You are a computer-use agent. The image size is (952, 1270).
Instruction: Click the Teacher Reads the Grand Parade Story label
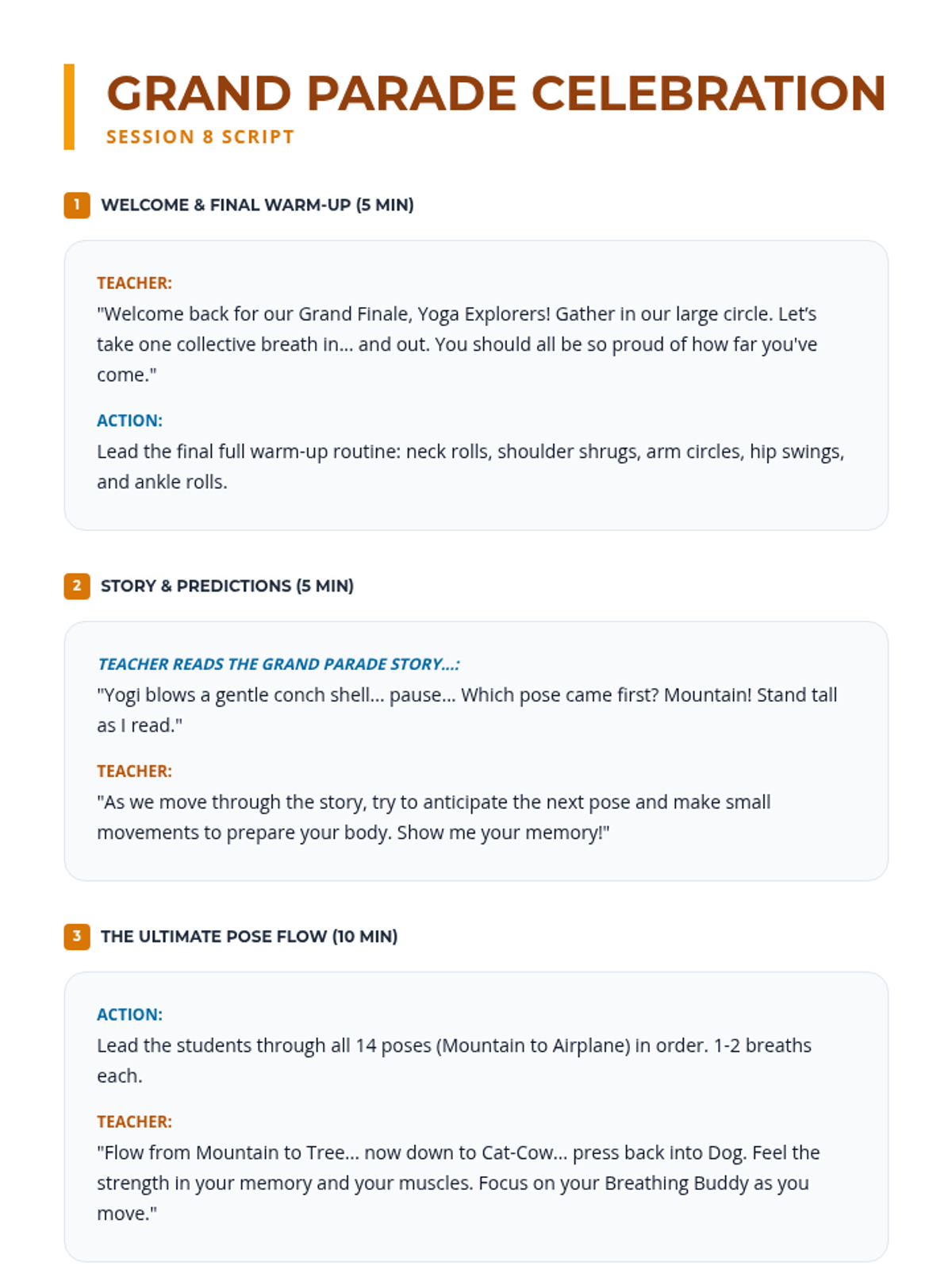pos(278,664)
